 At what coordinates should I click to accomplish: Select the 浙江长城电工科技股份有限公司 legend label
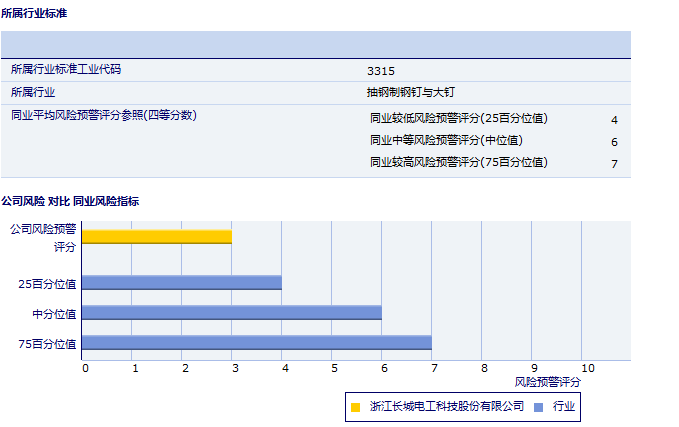click(x=446, y=406)
